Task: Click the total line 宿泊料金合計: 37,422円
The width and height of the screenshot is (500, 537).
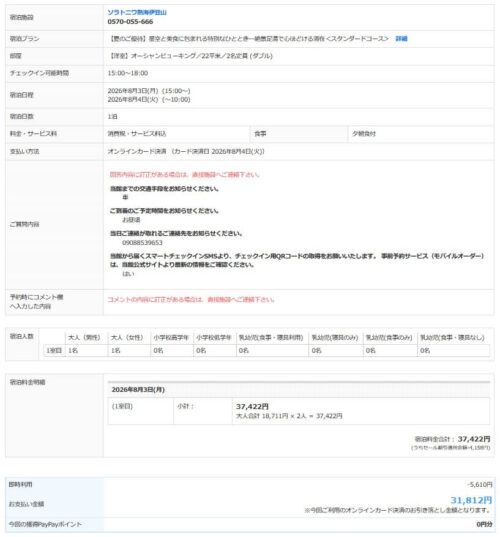Action: coord(452,439)
